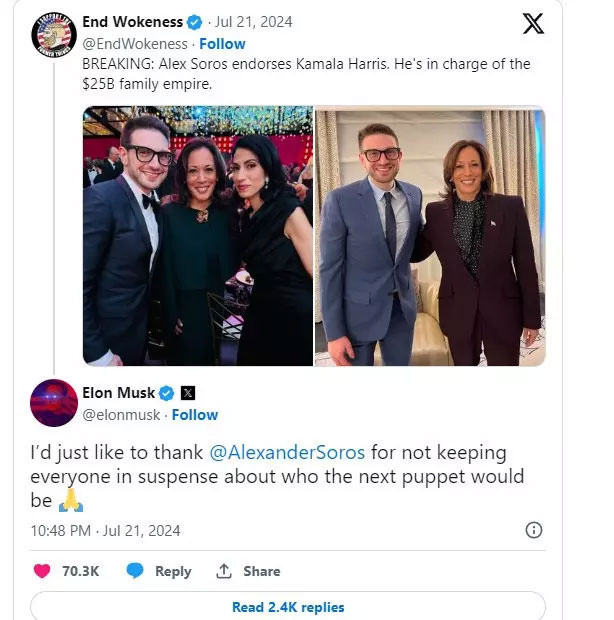Click the Share arrow icon

tap(224, 571)
